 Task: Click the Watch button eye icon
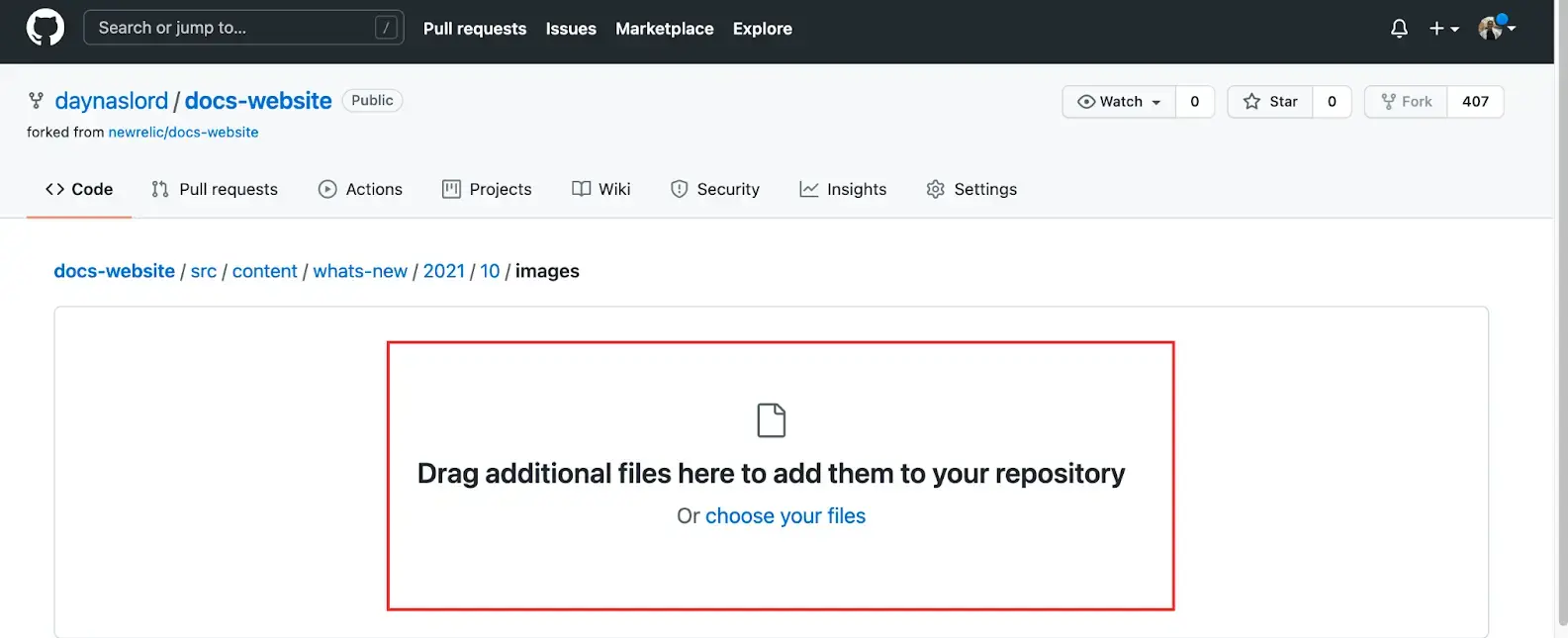pyautogui.click(x=1086, y=102)
